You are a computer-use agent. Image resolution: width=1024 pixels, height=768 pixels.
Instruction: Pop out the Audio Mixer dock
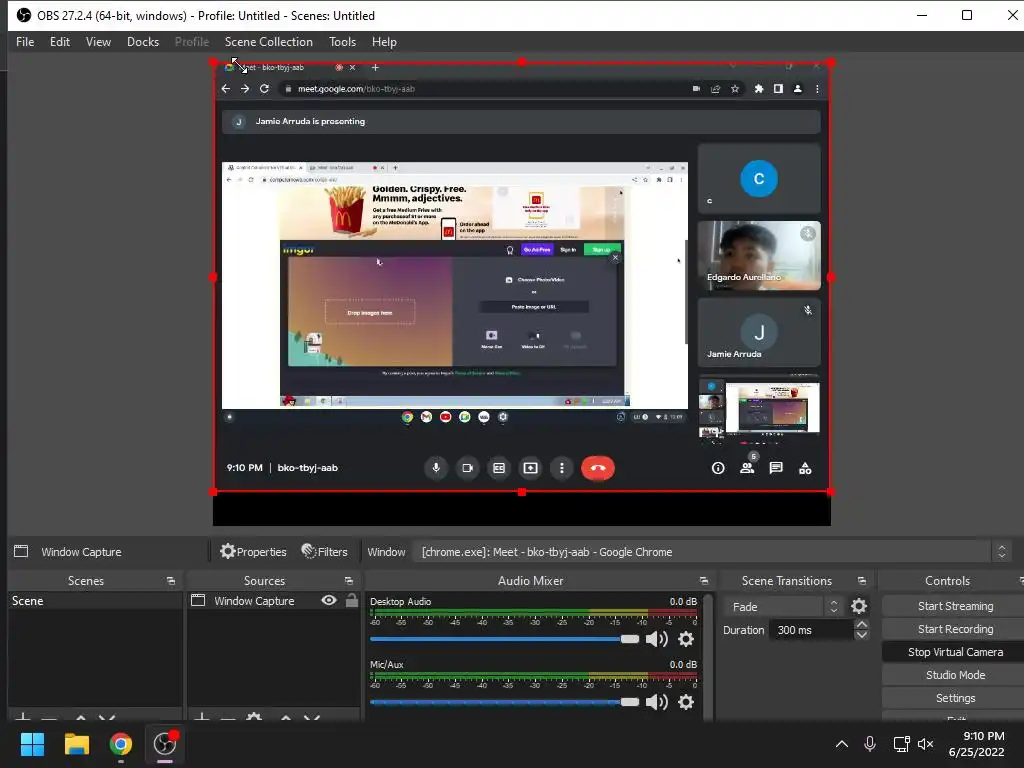[x=703, y=581]
